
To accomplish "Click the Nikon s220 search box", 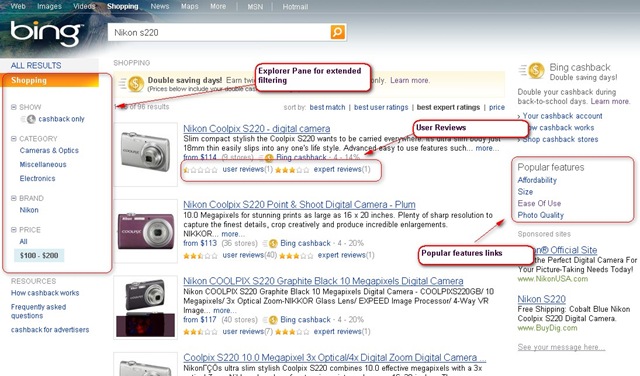I will click(x=219, y=32).
